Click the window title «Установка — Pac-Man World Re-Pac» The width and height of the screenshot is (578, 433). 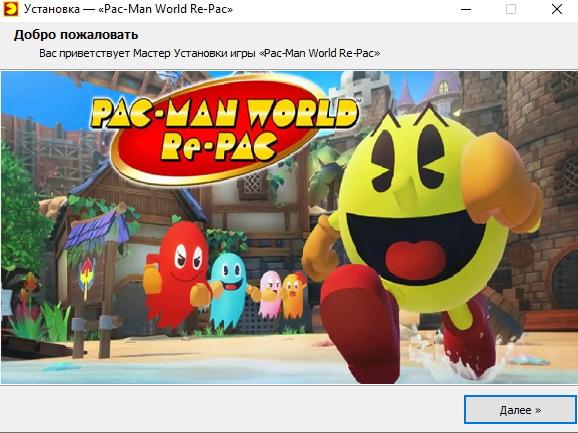click(x=128, y=9)
